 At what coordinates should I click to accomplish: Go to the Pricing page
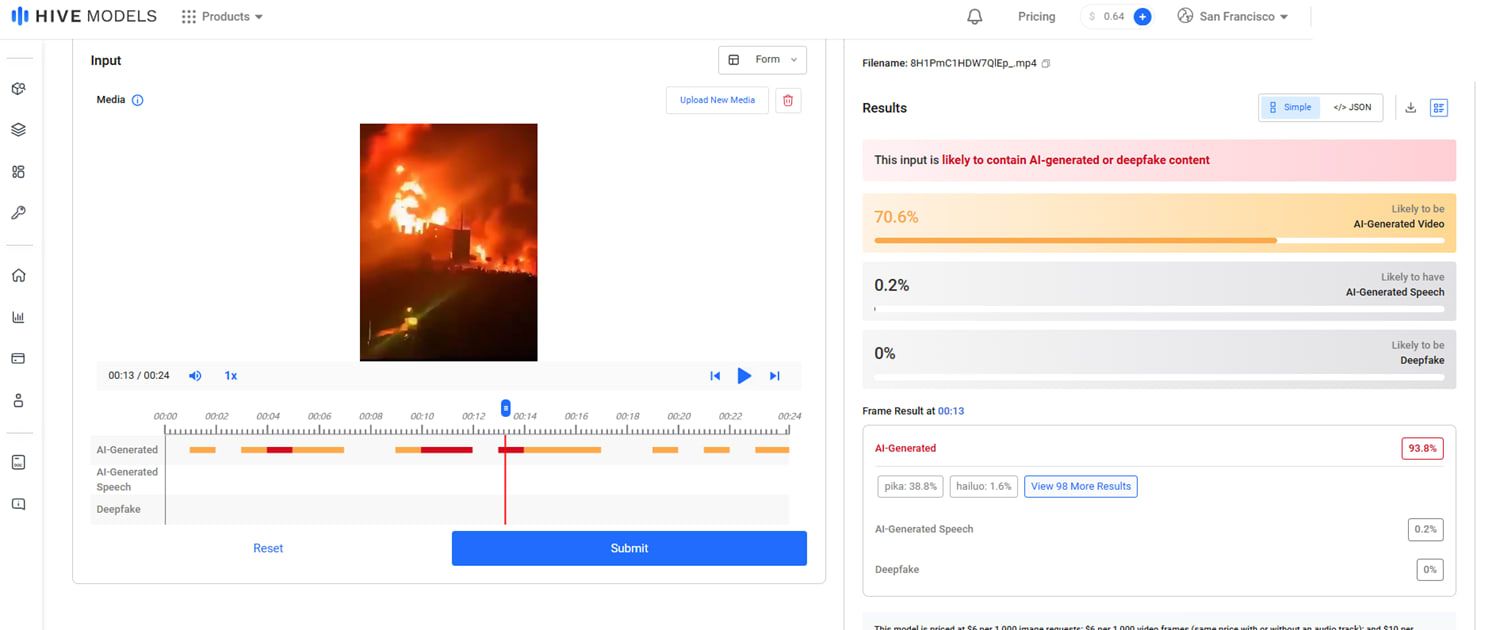(x=1036, y=17)
